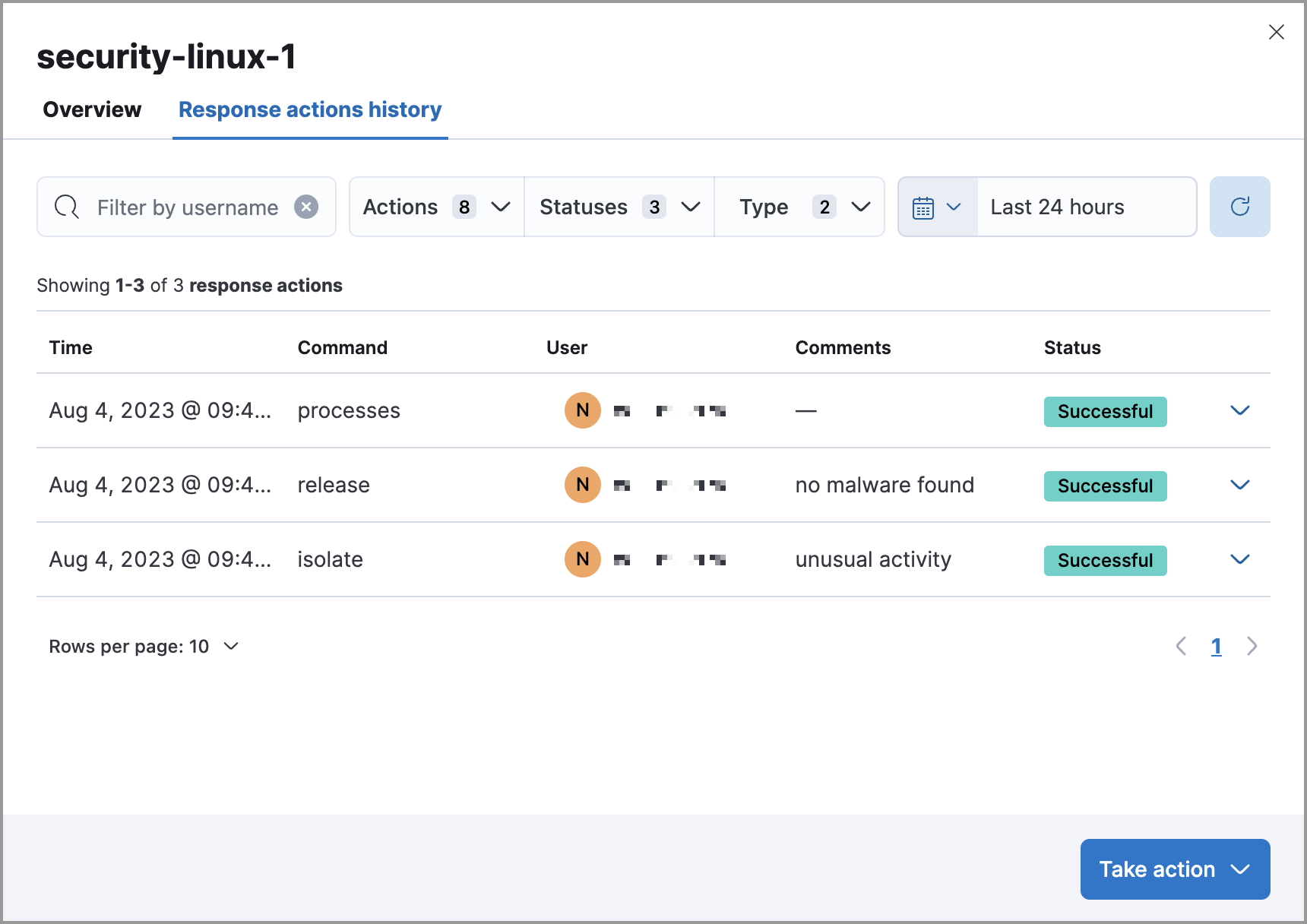
Task: Refresh the response actions list
Action: pyautogui.click(x=1239, y=207)
